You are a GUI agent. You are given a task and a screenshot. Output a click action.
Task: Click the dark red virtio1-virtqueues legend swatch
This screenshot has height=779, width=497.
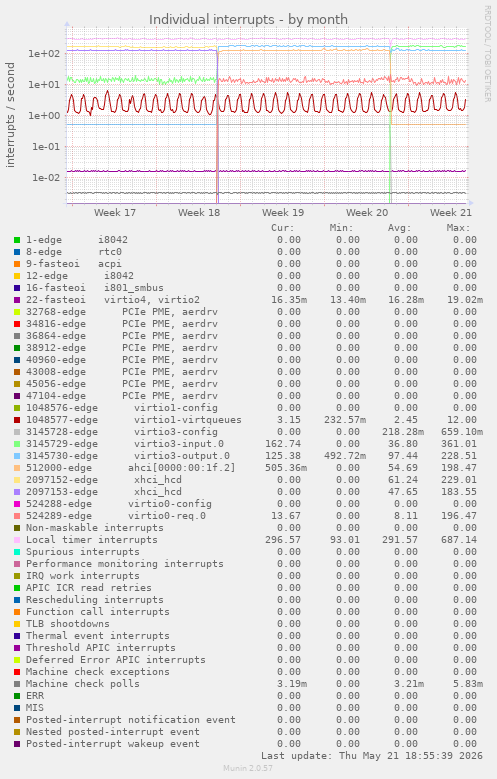point(17,420)
